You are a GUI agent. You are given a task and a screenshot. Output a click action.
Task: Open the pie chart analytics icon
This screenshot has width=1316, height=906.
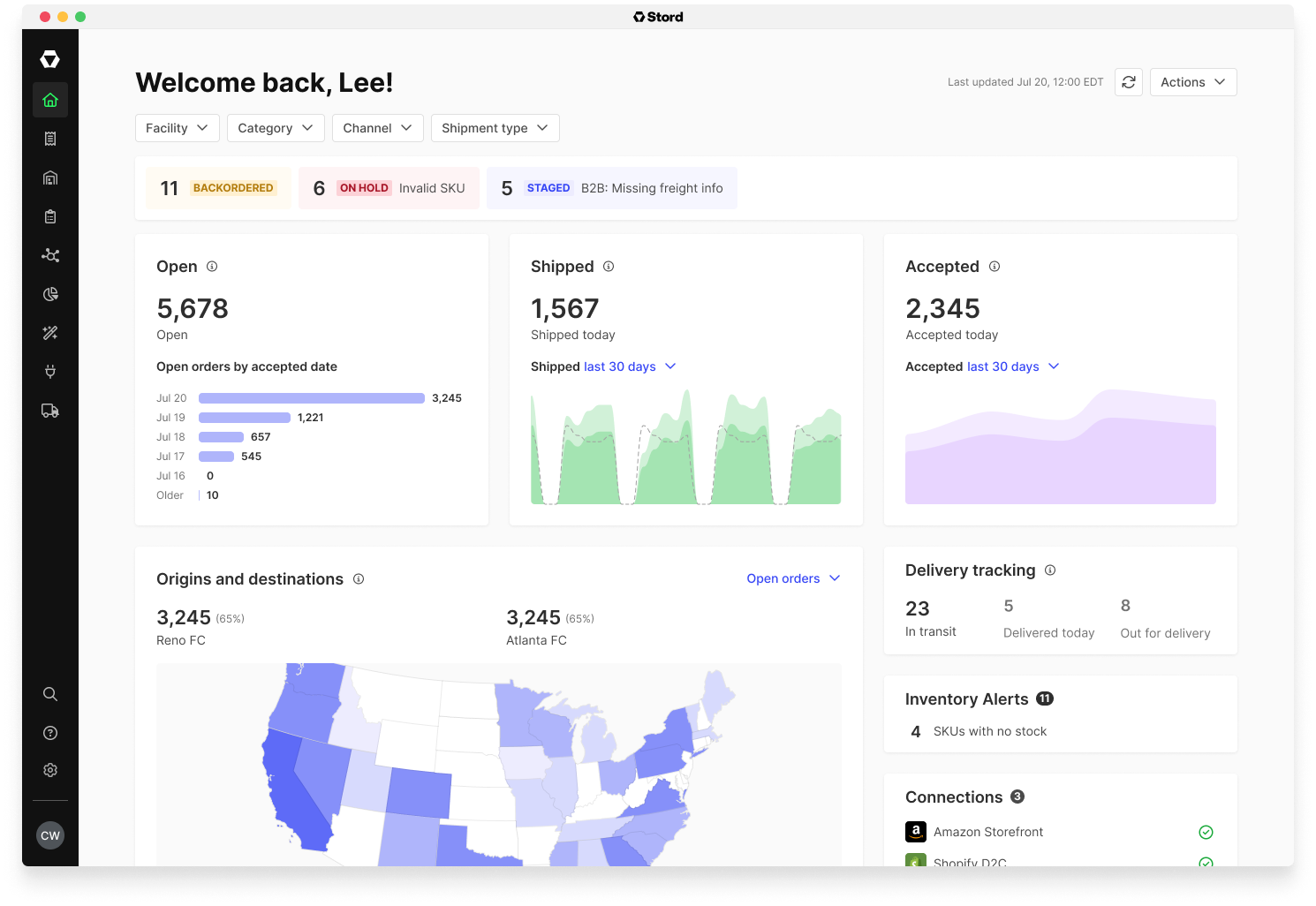[x=50, y=294]
